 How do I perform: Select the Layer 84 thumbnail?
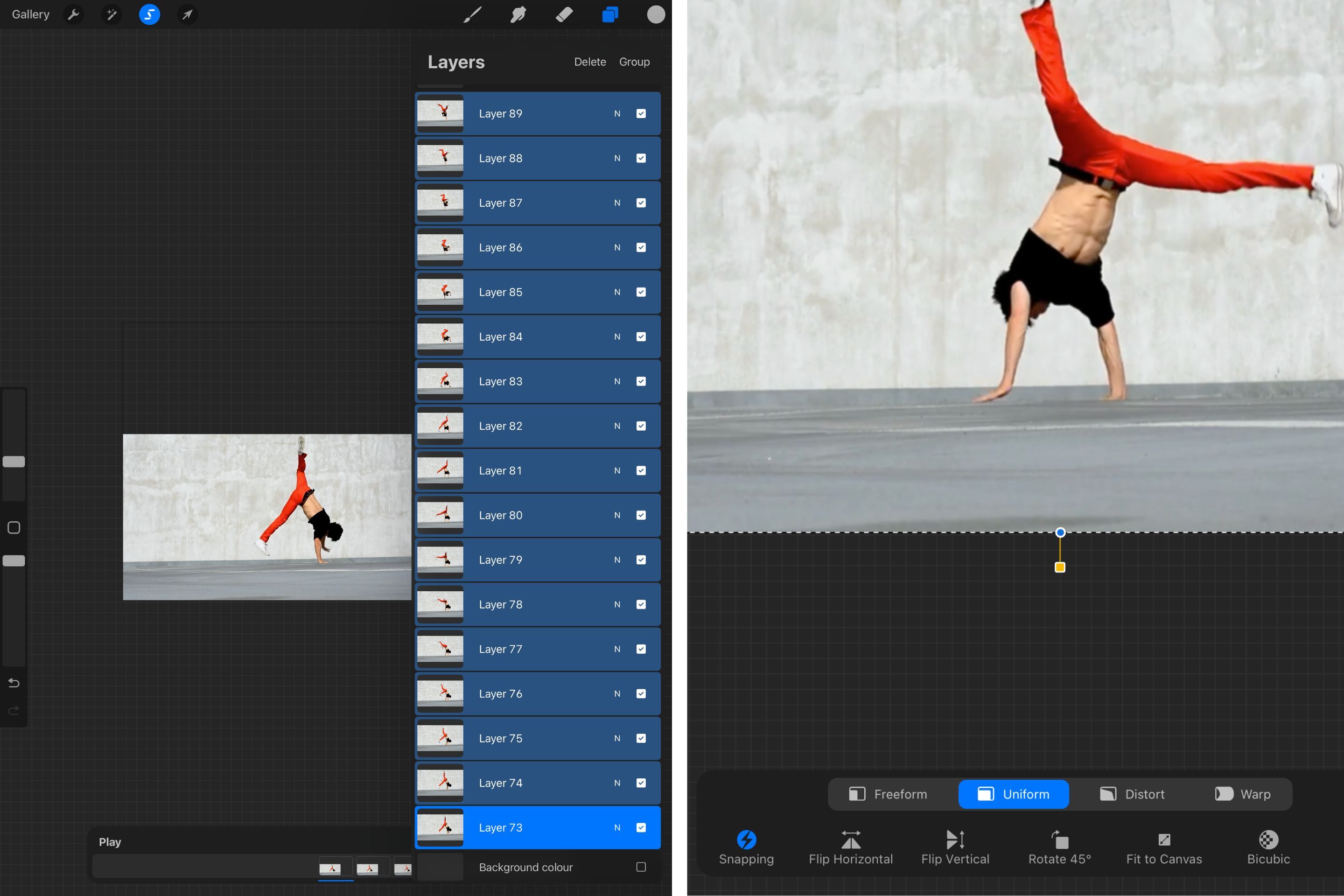coord(441,336)
